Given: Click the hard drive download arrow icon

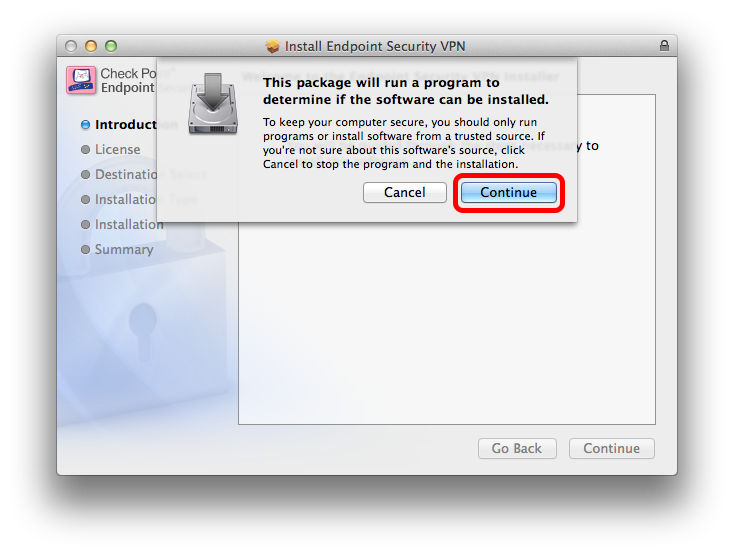Looking at the screenshot, I should [213, 103].
